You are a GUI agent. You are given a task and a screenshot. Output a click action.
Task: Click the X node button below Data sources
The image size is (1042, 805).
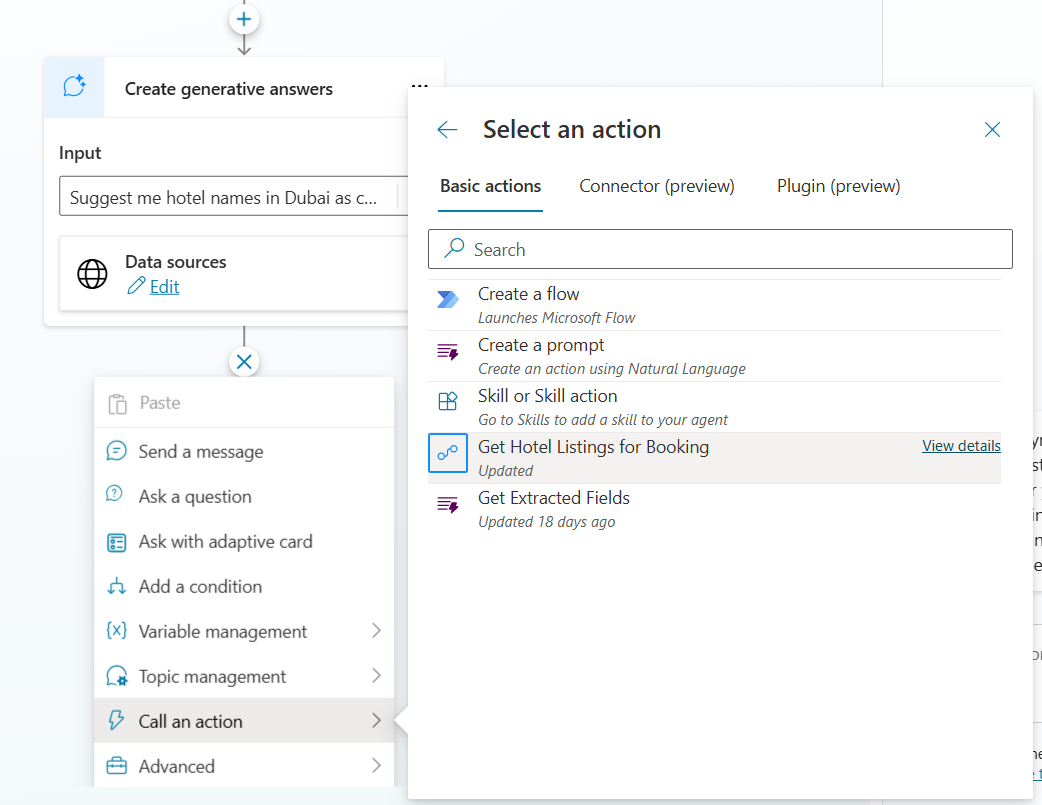click(x=244, y=361)
